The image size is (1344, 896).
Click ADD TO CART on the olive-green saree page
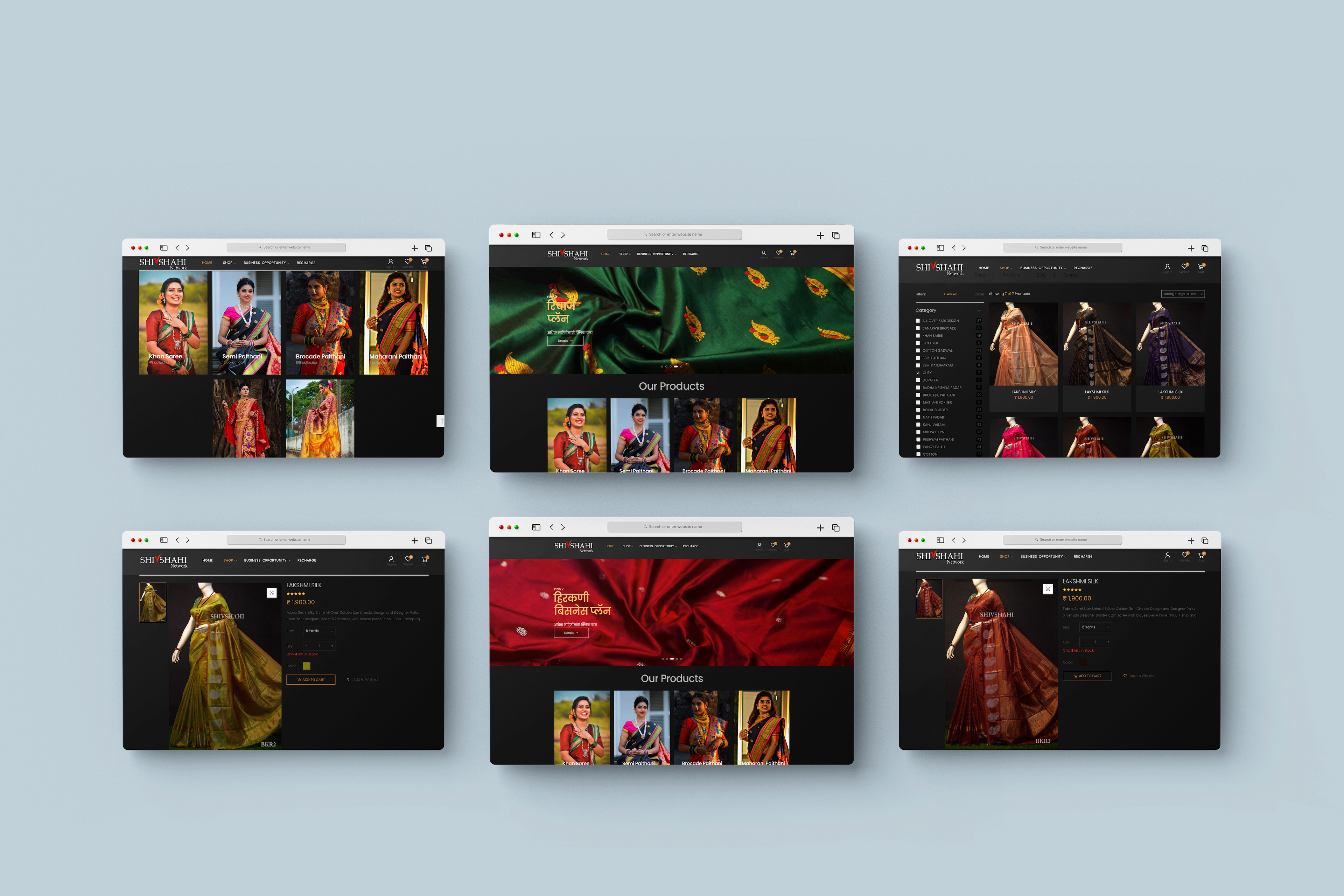click(x=311, y=679)
